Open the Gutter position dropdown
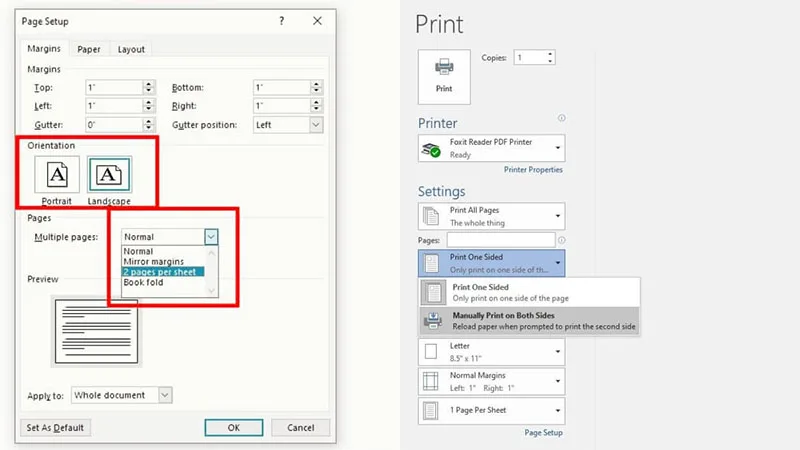The width and height of the screenshot is (800, 450). click(316, 124)
